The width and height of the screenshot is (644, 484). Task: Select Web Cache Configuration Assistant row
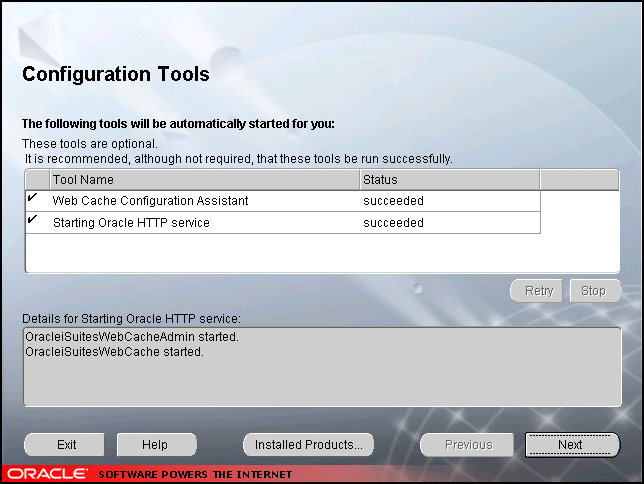tap(283, 201)
